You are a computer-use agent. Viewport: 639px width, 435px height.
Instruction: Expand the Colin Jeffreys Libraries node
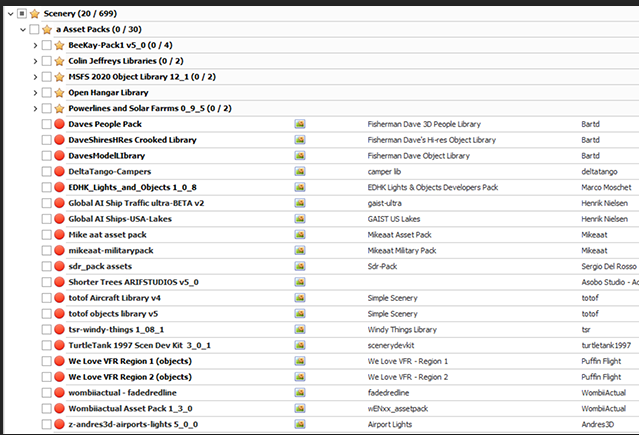35,61
